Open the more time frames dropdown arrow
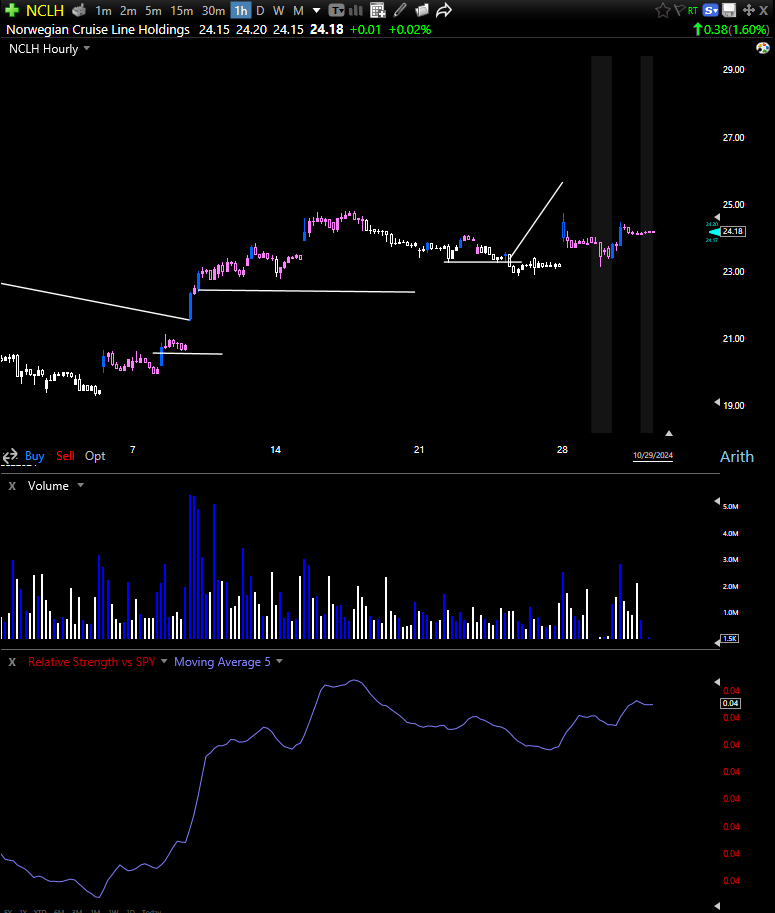 click(316, 10)
